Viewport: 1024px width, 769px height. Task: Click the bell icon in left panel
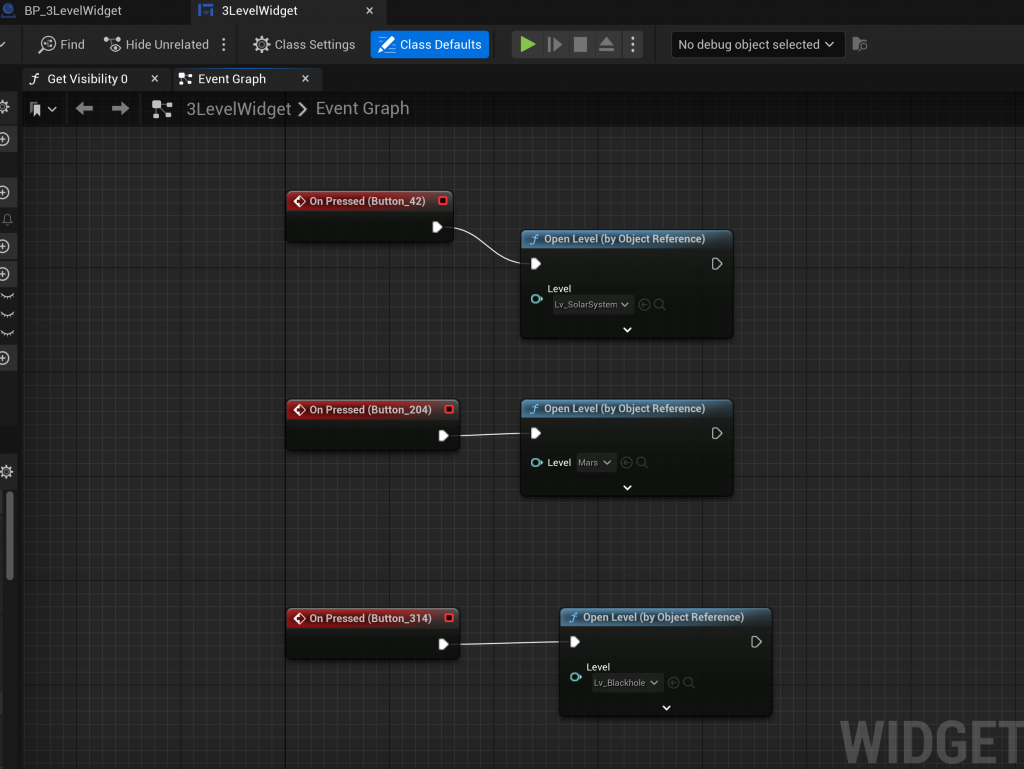pos(7,220)
